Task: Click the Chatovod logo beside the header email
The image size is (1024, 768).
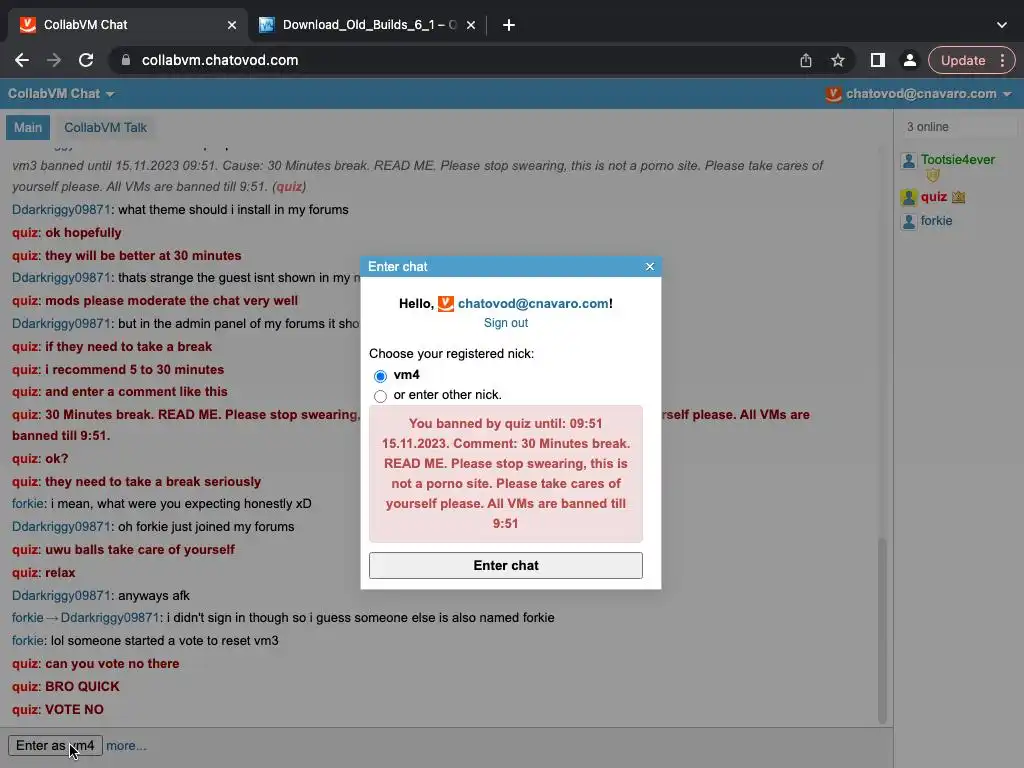Action: 833,94
